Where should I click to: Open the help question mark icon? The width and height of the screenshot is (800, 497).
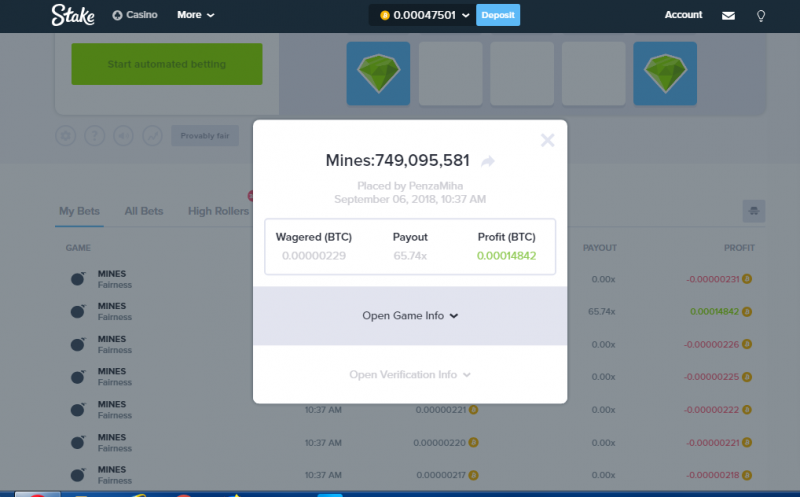click(x=94, y=136)
